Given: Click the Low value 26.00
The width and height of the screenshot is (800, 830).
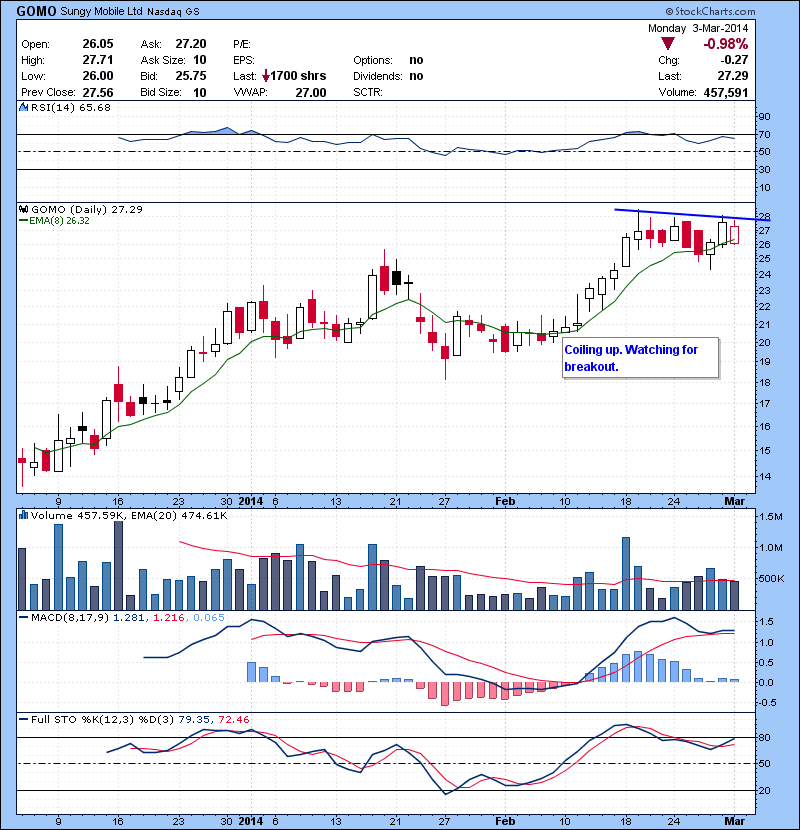Looking at the screenshot, I should point(98,76).
